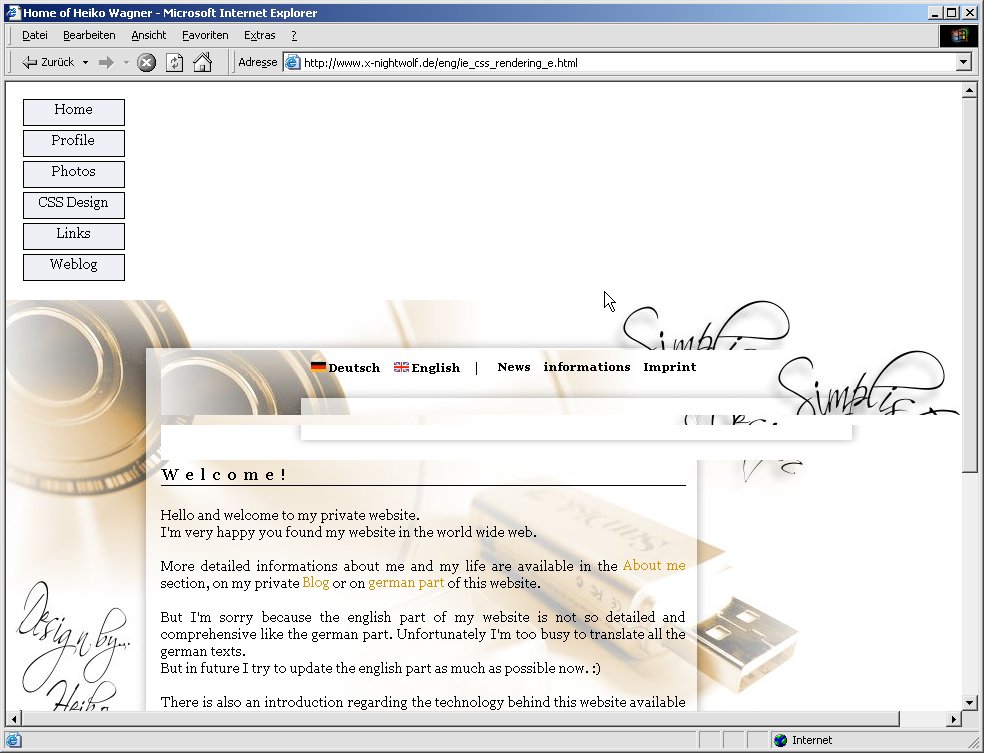This screenshot has width=984, height=753.
Task: Click the Refresh page icon
Action: tap(174, 62)
